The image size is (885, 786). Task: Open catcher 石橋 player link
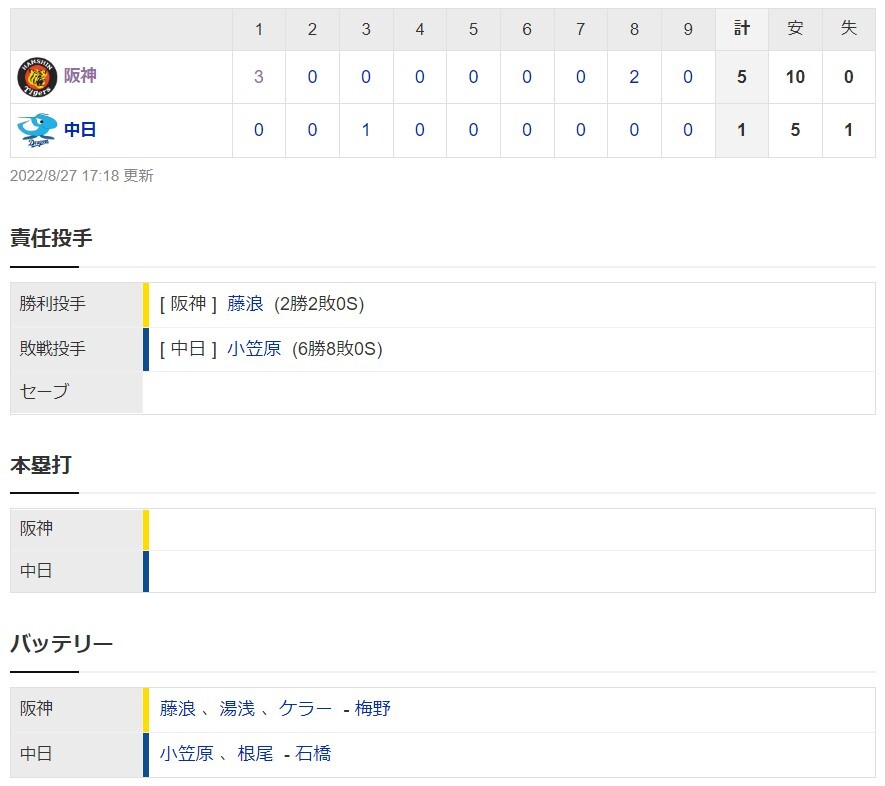(313, 754)
